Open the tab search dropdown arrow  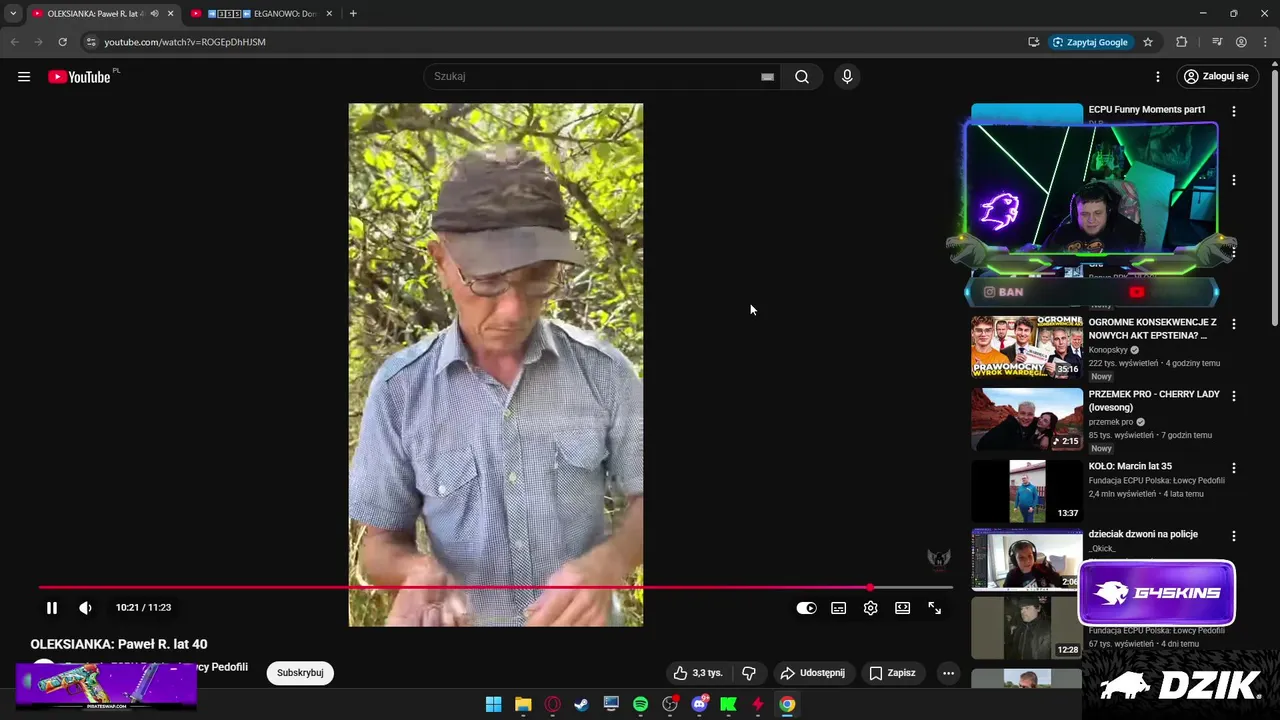(13, 14)
